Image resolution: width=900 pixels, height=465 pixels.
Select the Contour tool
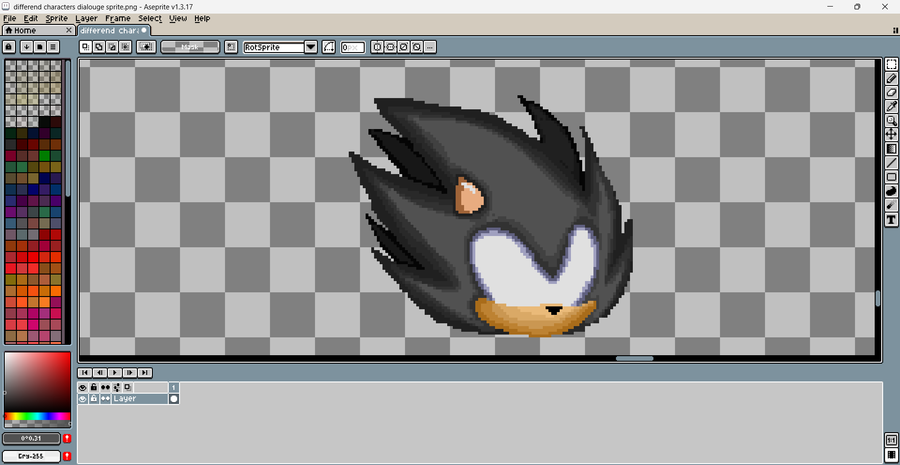tap(891, 191)
